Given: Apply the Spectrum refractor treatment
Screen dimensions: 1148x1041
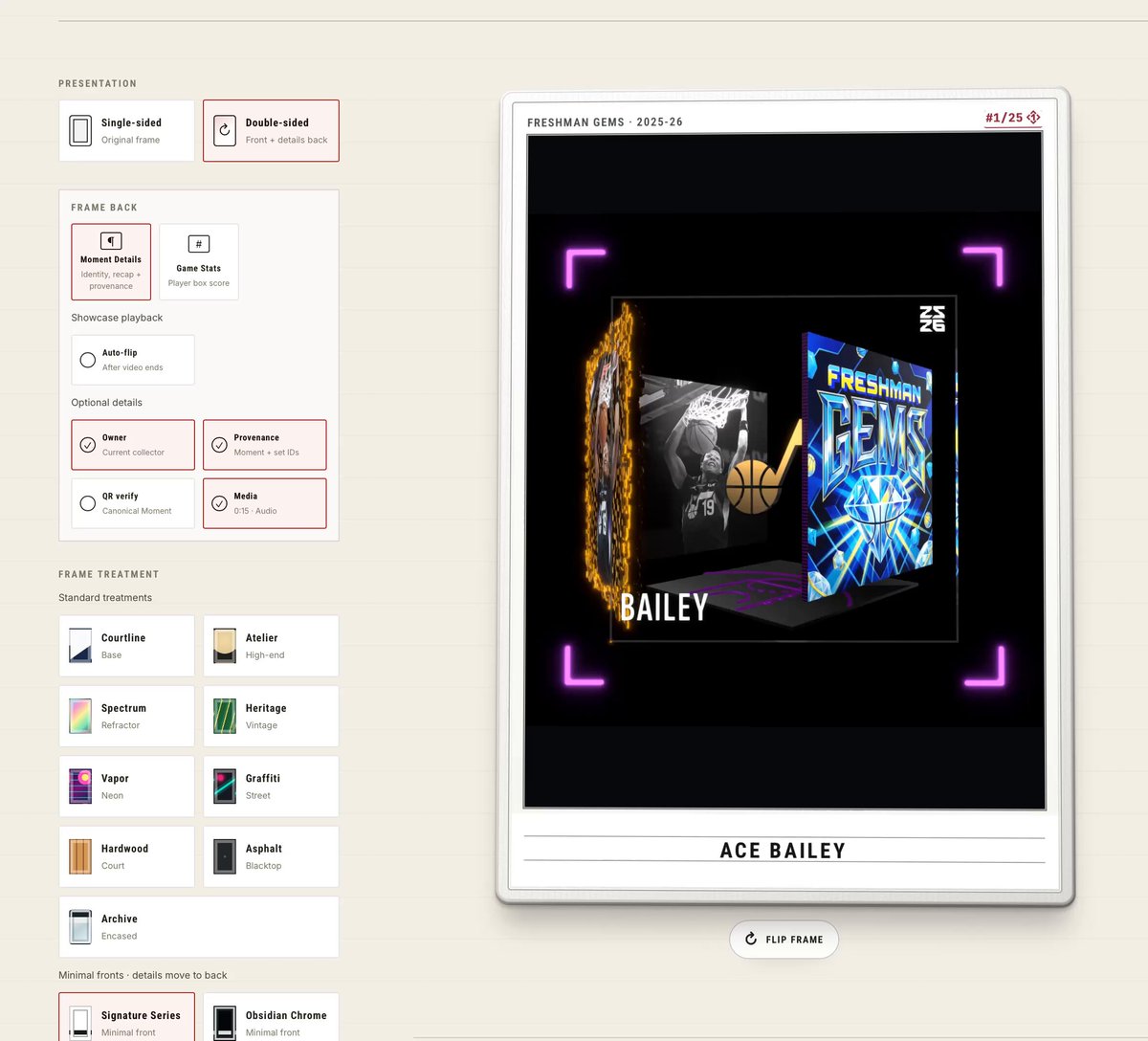Looking at the screenshot, I should [126, 716].
